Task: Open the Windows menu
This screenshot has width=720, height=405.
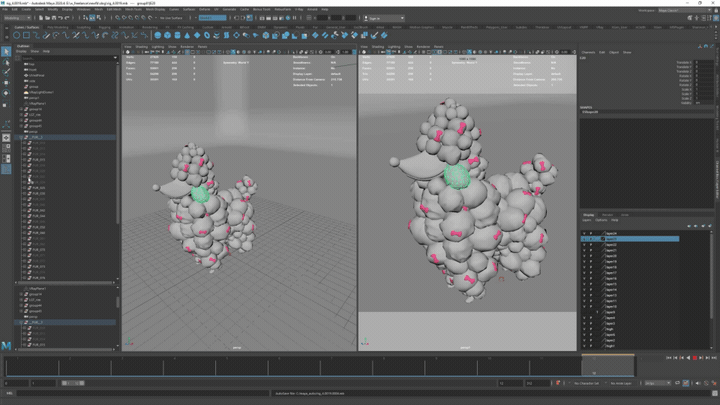Action: [x=84, y=9]
